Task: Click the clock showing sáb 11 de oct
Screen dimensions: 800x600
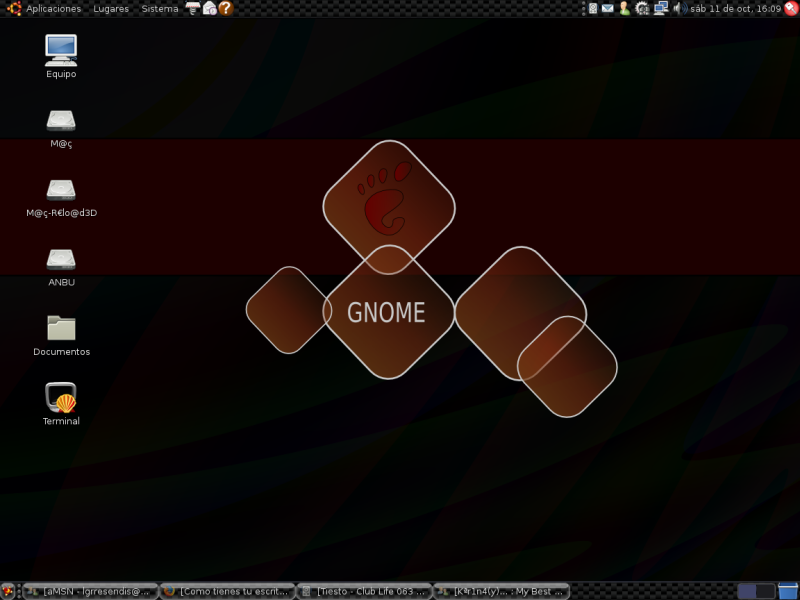Action: click(736, 9)
